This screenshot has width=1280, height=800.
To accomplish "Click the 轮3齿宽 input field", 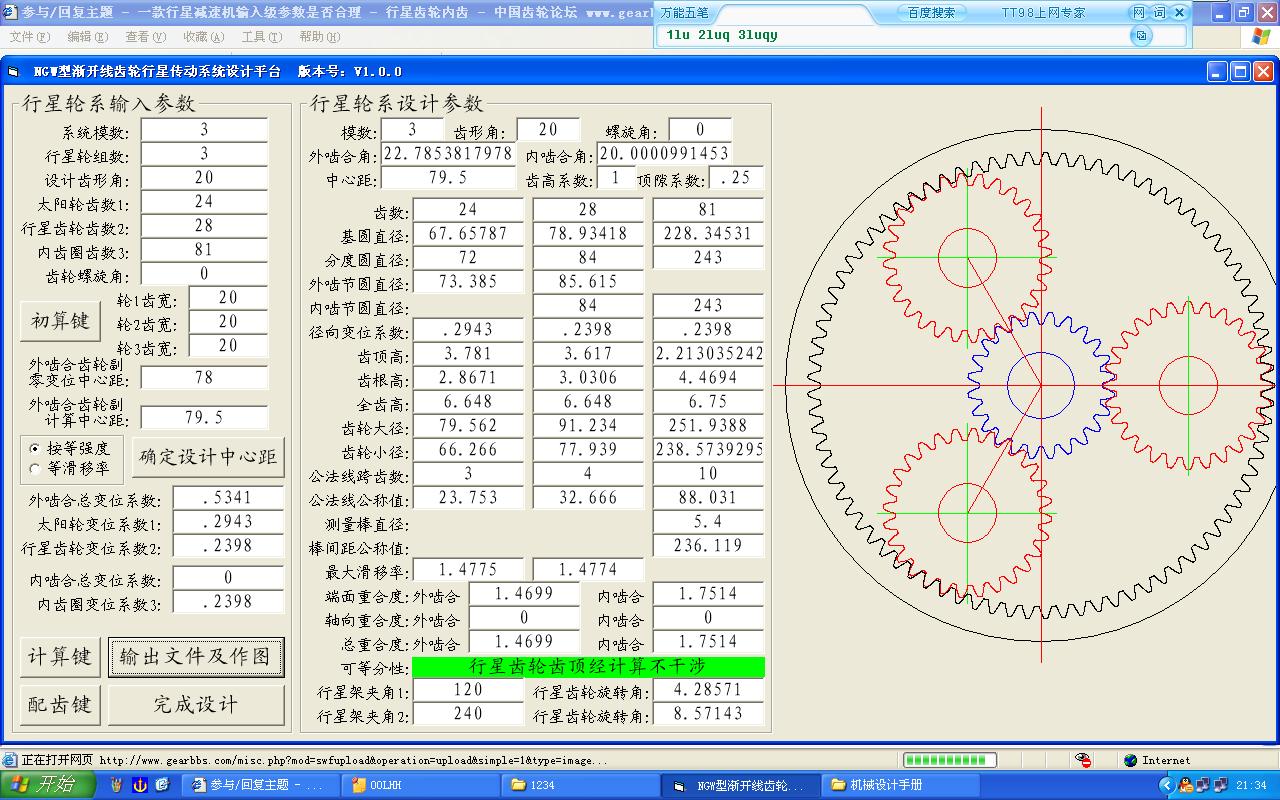I will coord(228,346).
